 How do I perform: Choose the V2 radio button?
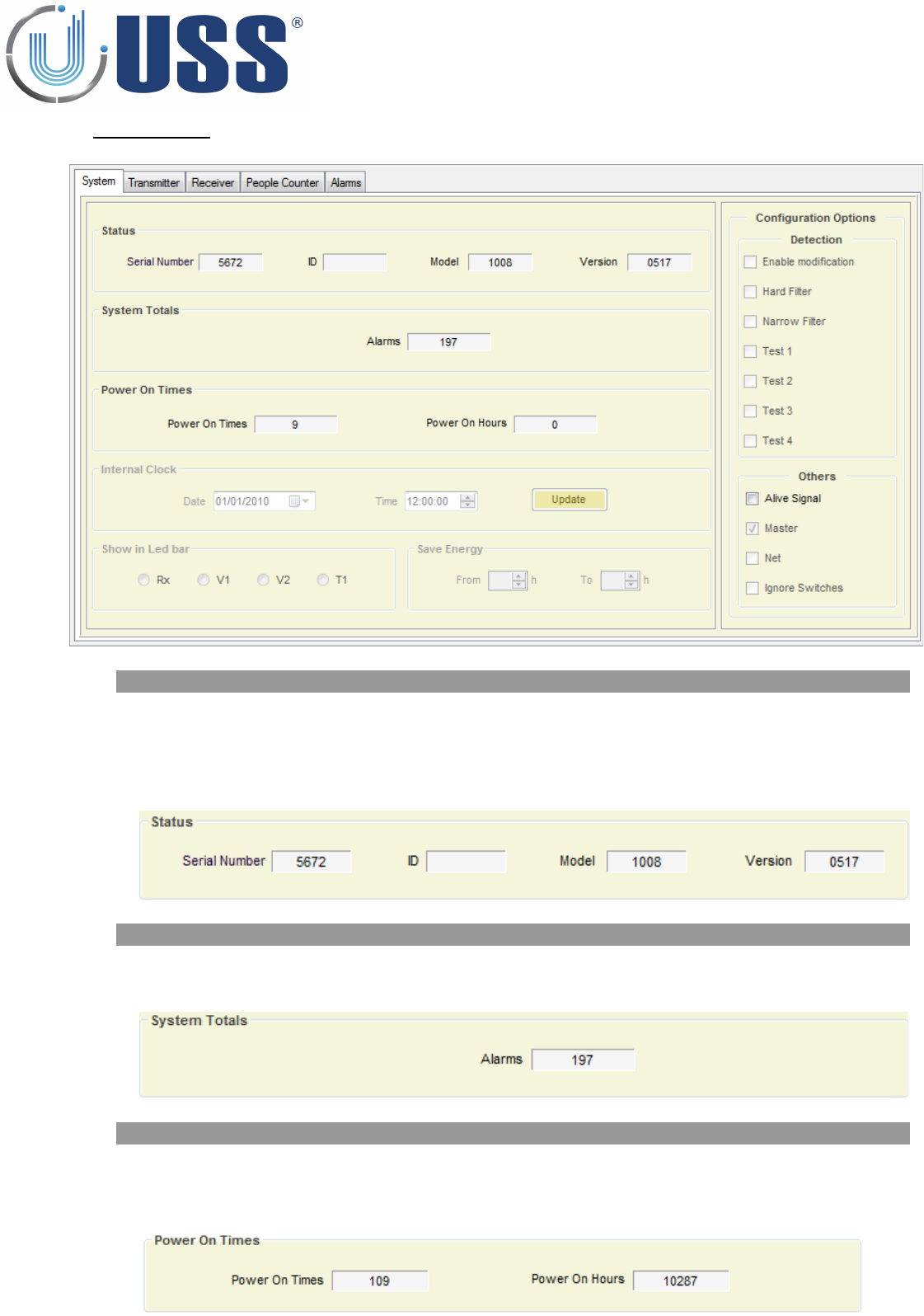(x=263, y=580)
